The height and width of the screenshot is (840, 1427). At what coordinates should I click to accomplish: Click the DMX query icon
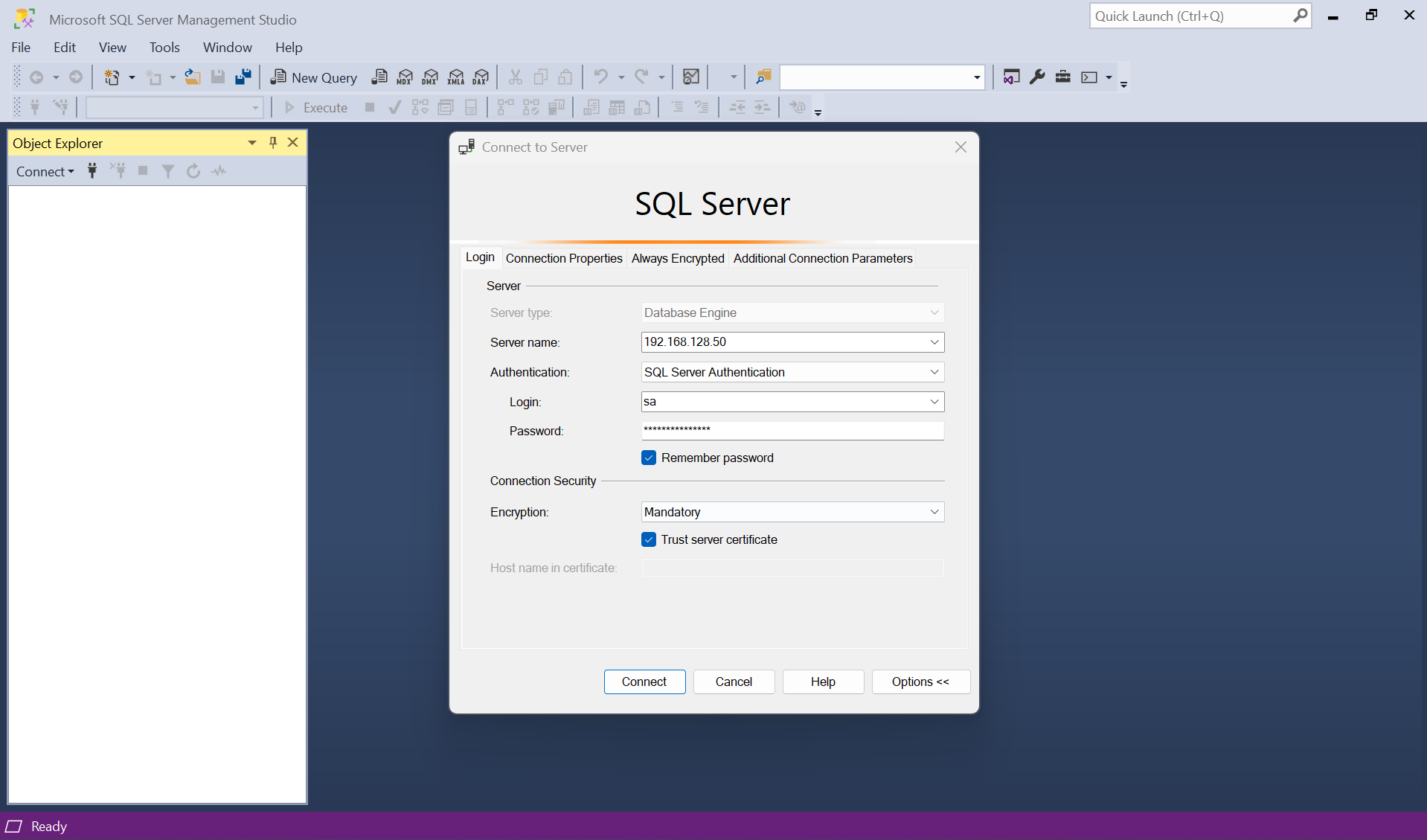pyautogui.click(x=430, y=77)
